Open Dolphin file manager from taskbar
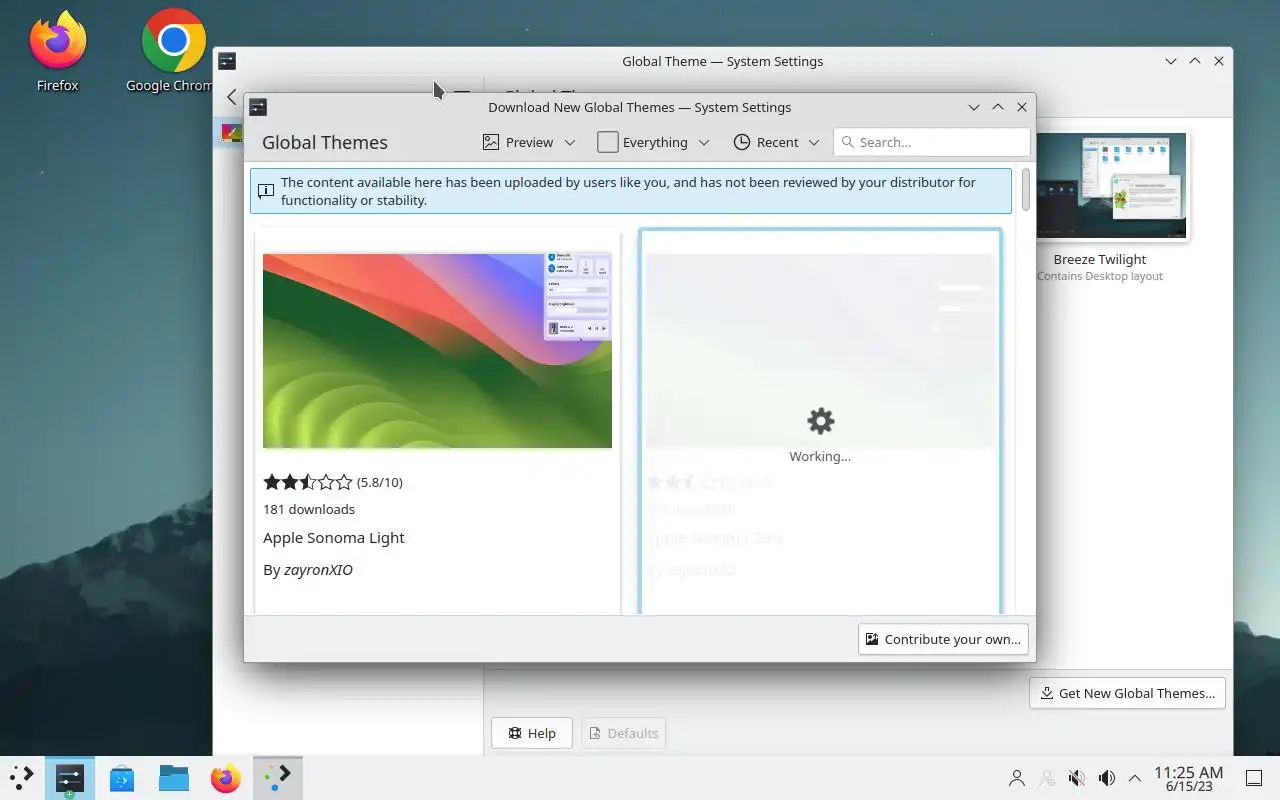The height and width of the screenshot is (800, 1280). click(174, 777)
